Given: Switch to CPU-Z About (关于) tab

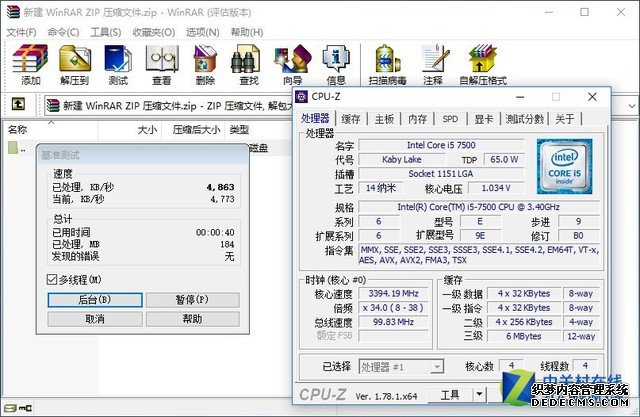Looking at the screenshot, I should (x=565, y=119).
